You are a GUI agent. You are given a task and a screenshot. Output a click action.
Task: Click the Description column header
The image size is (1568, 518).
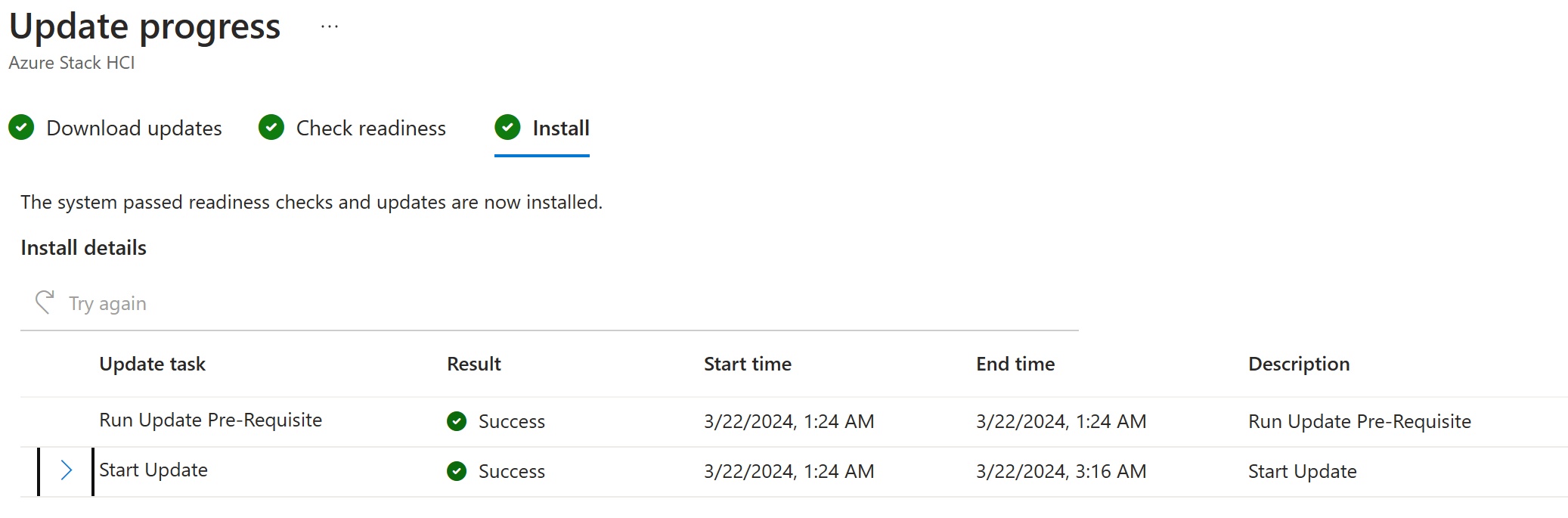pyautogui.click(x=1299, y=364)
